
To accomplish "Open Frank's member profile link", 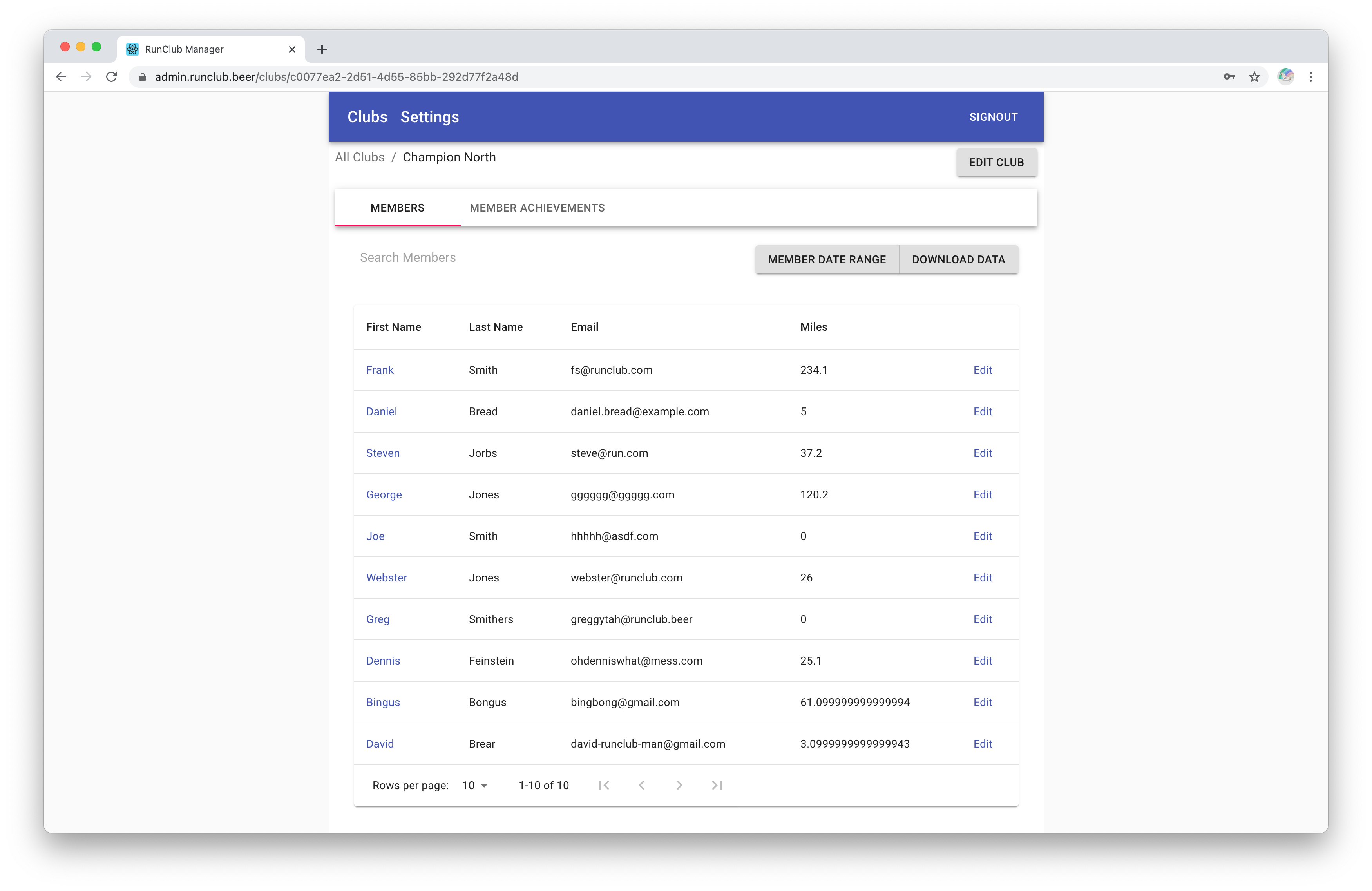I will pos(379,370).
